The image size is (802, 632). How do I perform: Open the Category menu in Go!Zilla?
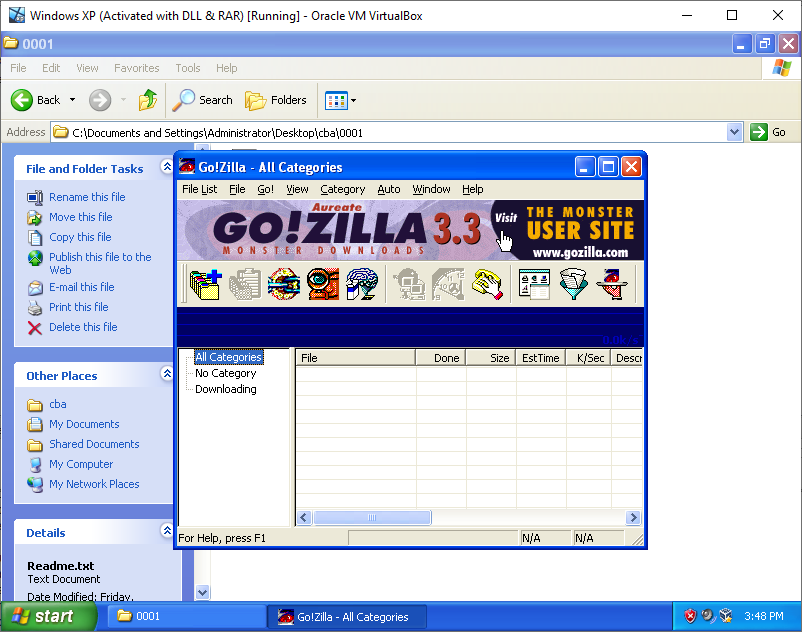coord(343,189)
